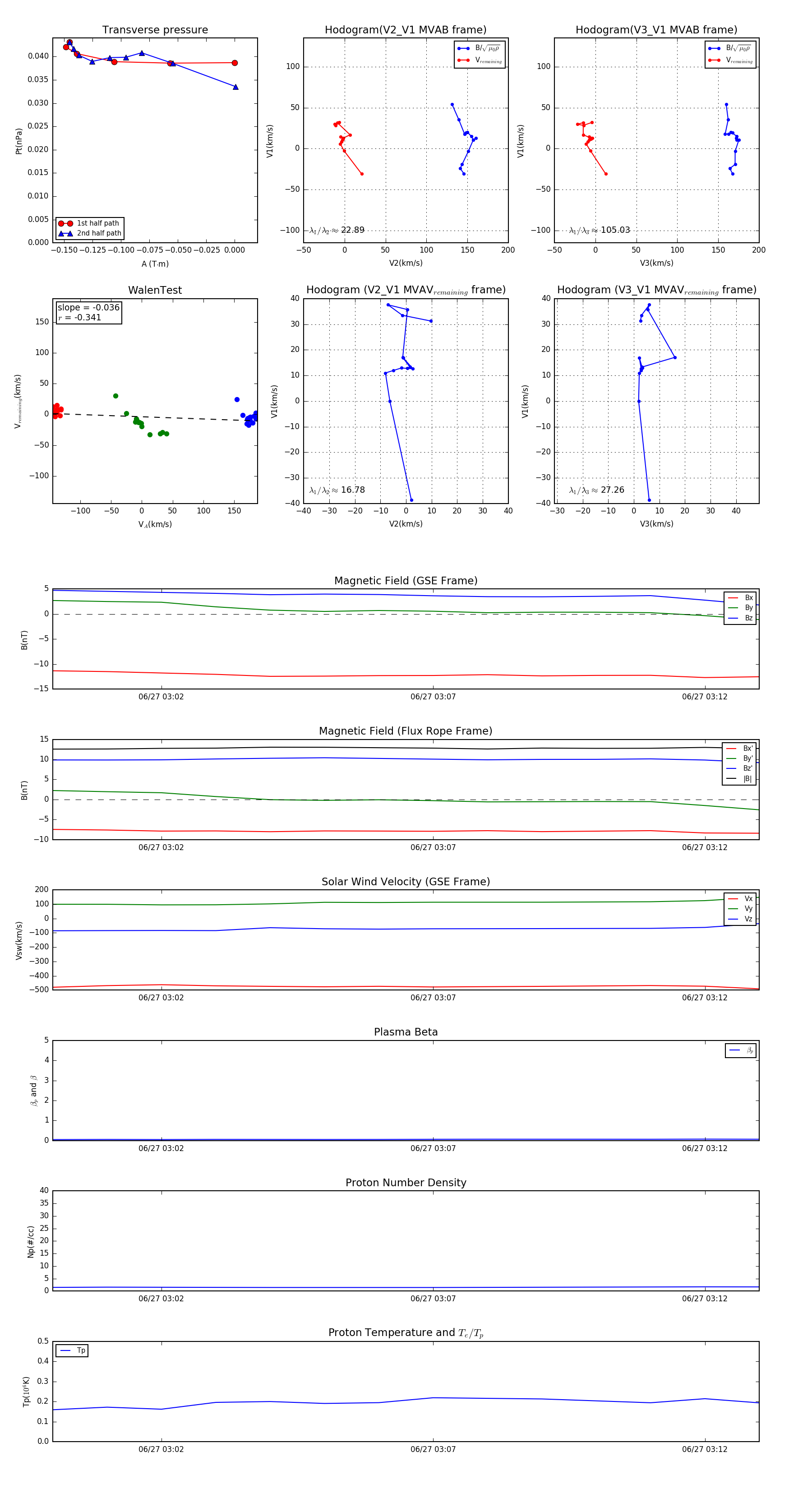The height and width of the screenshot is (1489, 812).
Task: Click the "1st half path" legend entry
Action: tap(90, 223)
